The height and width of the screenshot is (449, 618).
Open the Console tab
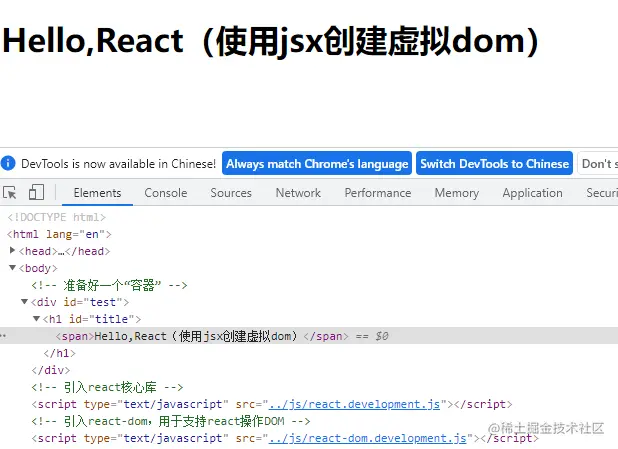[166, 193]
